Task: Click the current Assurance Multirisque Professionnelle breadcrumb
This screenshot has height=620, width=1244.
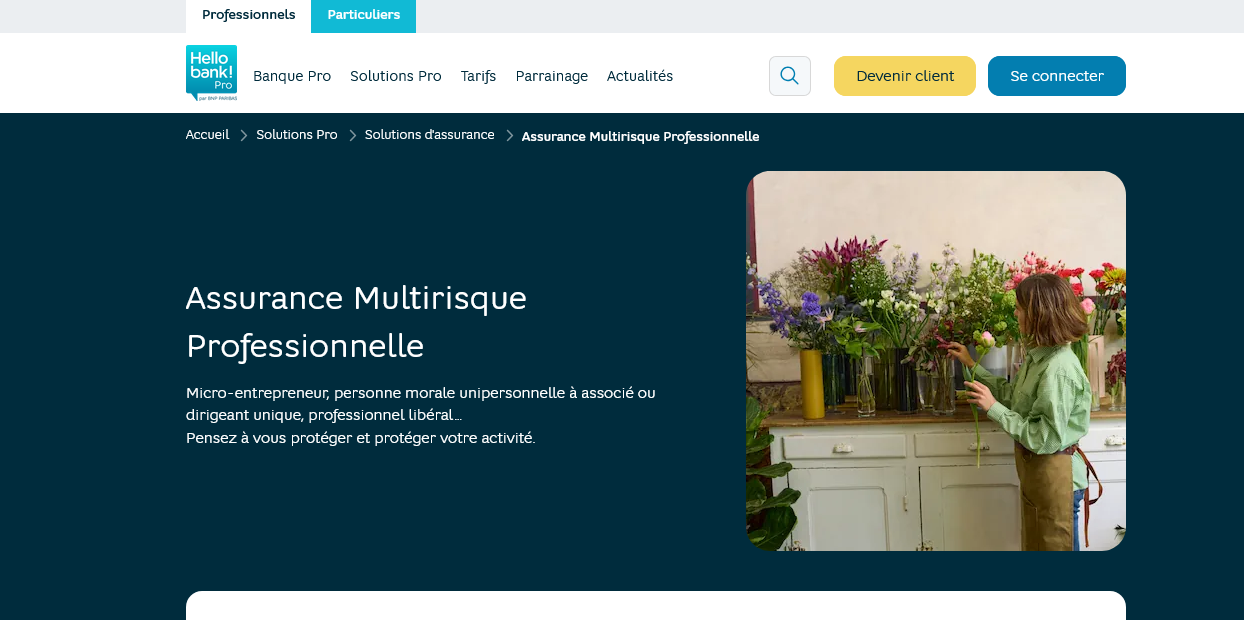Action: [x=640, y=136]
